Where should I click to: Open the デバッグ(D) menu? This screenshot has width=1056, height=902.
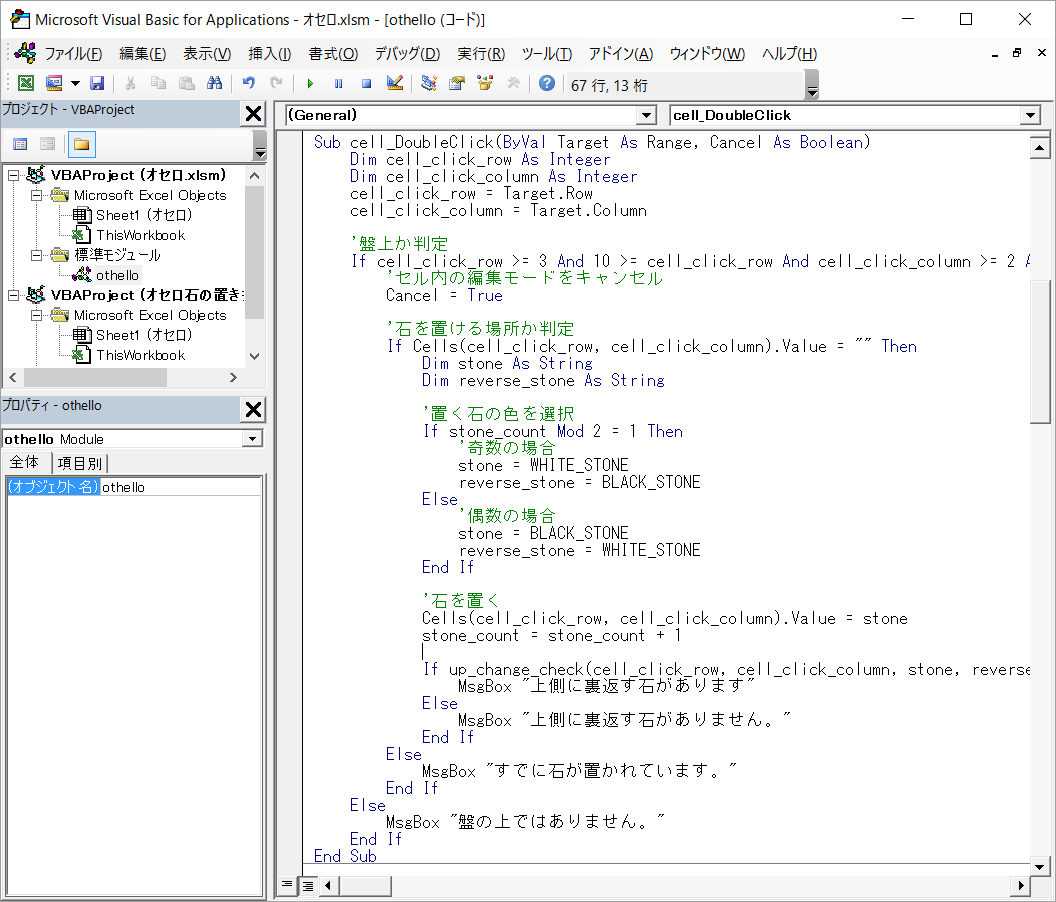click(x=407, y=54)
